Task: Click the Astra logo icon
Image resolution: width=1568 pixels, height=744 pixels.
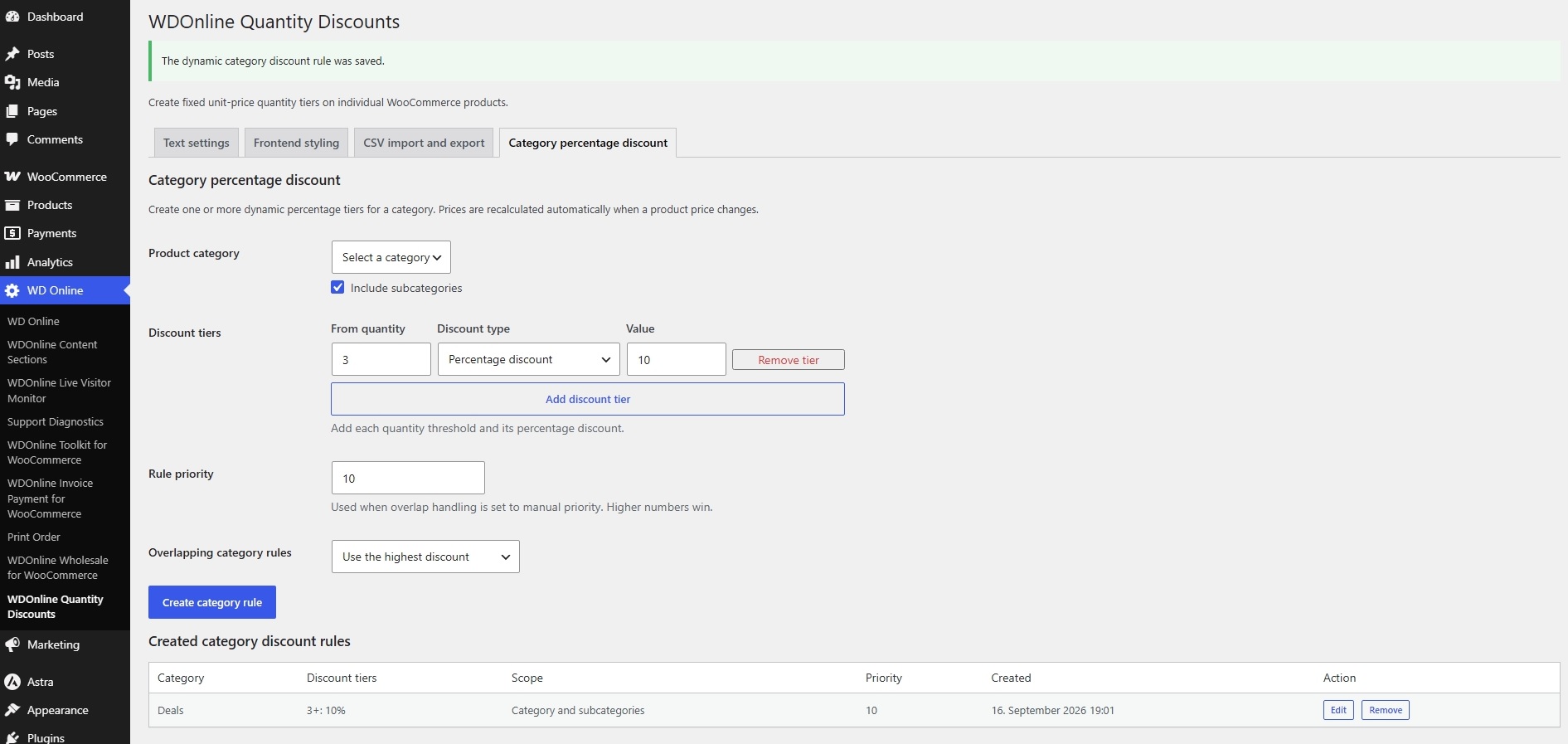Action: [x=12, y=682]
